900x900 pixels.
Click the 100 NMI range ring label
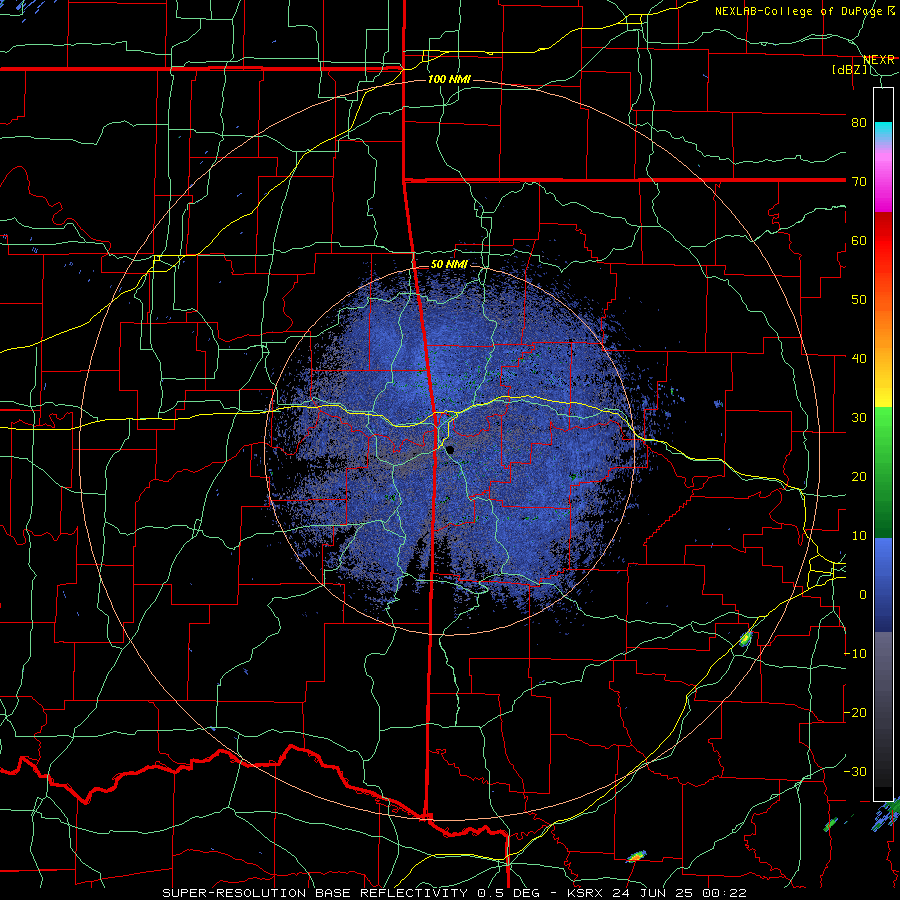[x=449, y=79]
